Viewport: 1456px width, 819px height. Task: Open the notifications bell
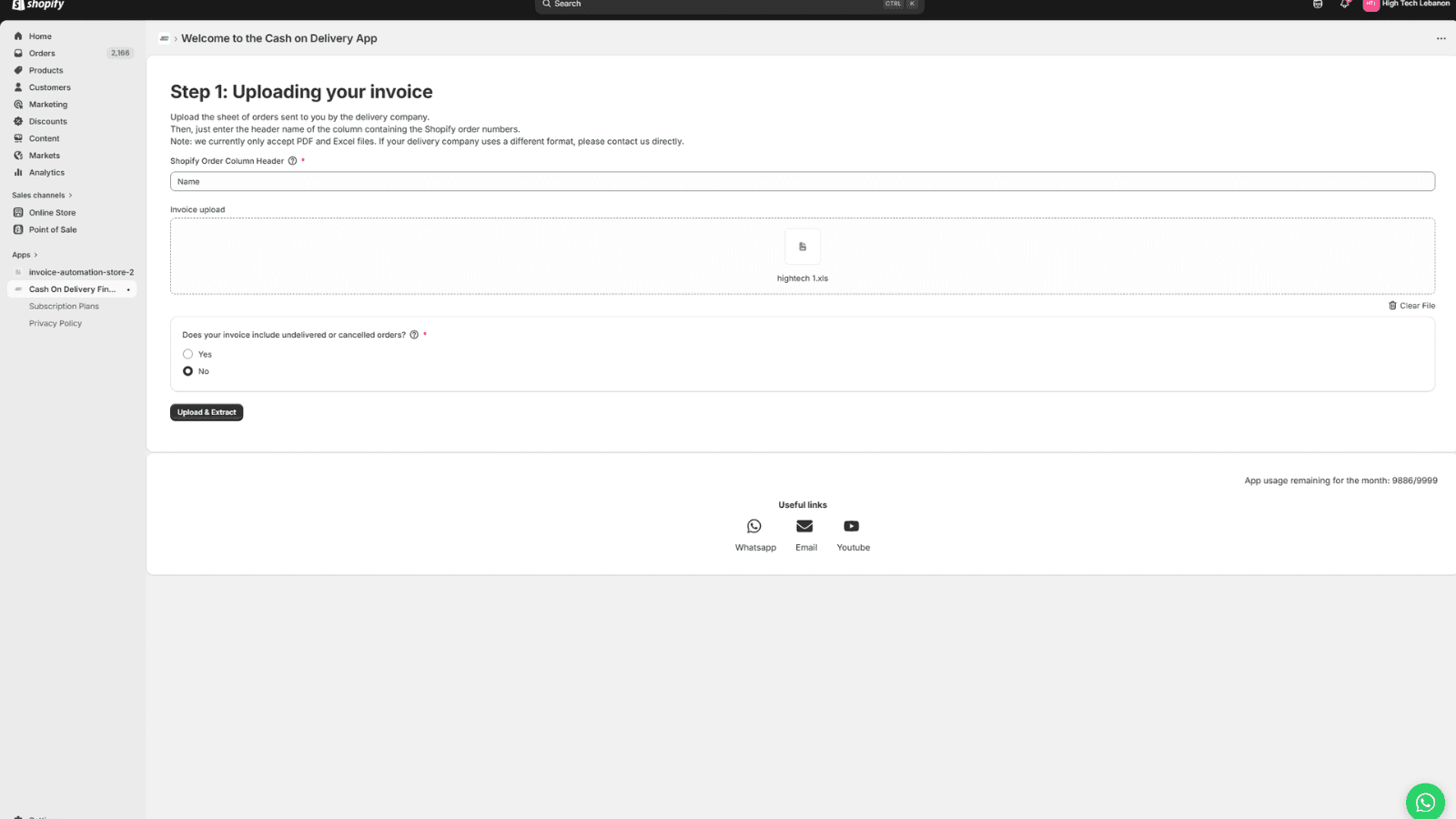tap(1344, 5)
